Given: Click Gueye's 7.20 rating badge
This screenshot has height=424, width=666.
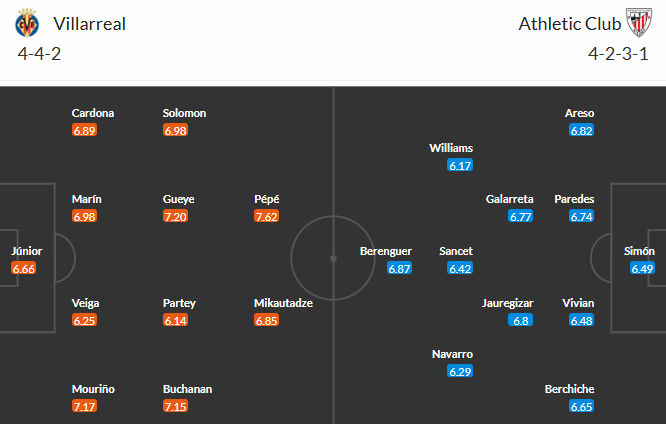Looking at the screenshot, I should 177,216.
